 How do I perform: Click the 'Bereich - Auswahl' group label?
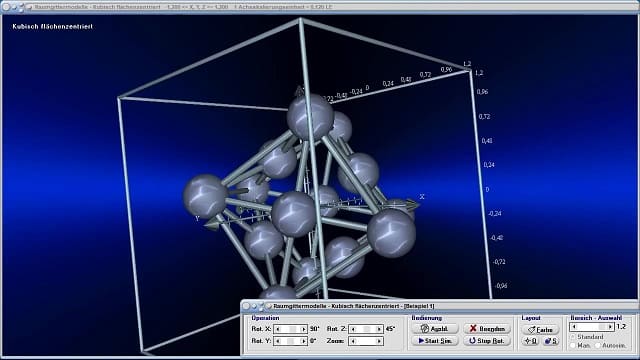click(x=596, y=318)
